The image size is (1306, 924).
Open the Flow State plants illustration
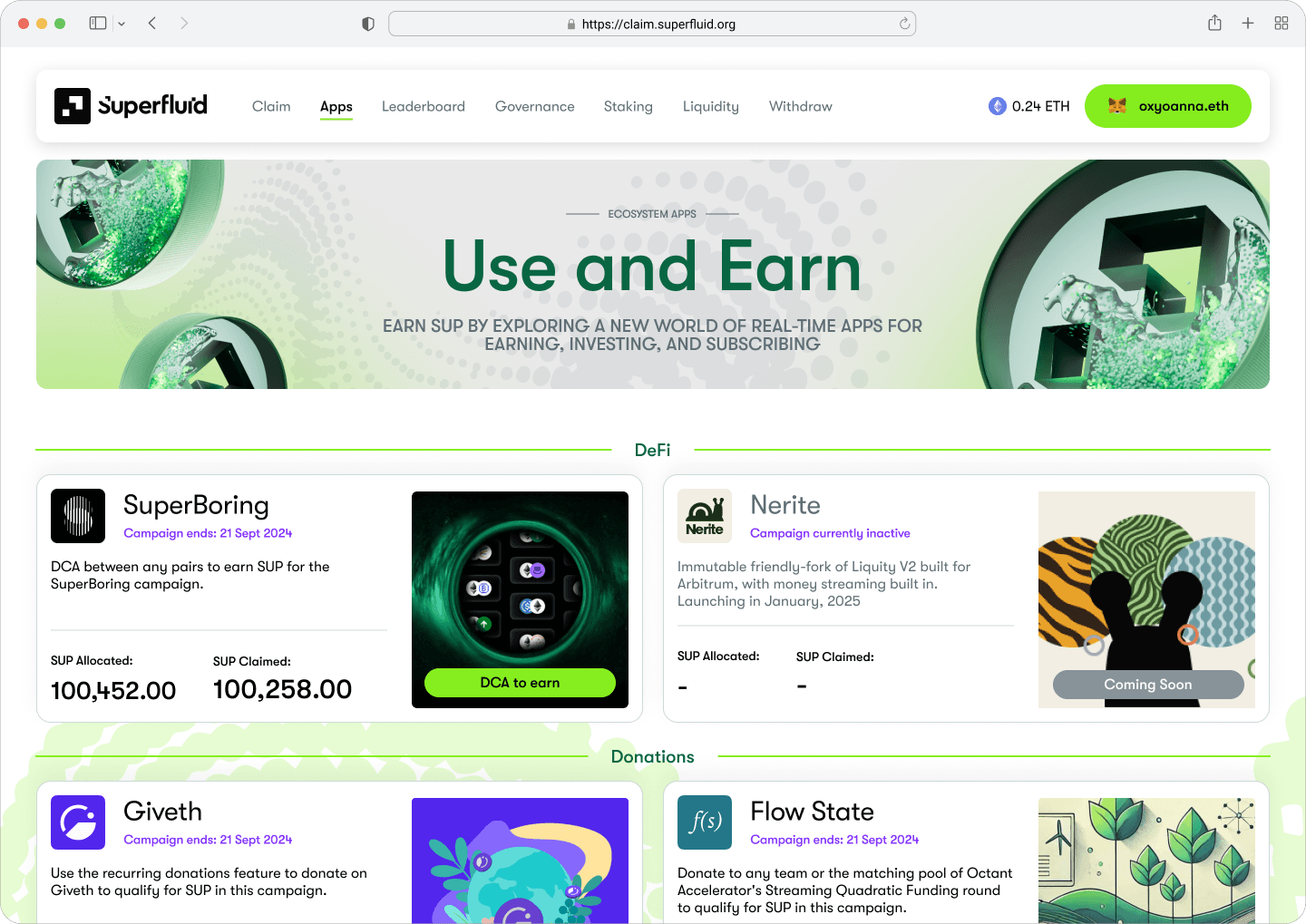point(1146,861)
